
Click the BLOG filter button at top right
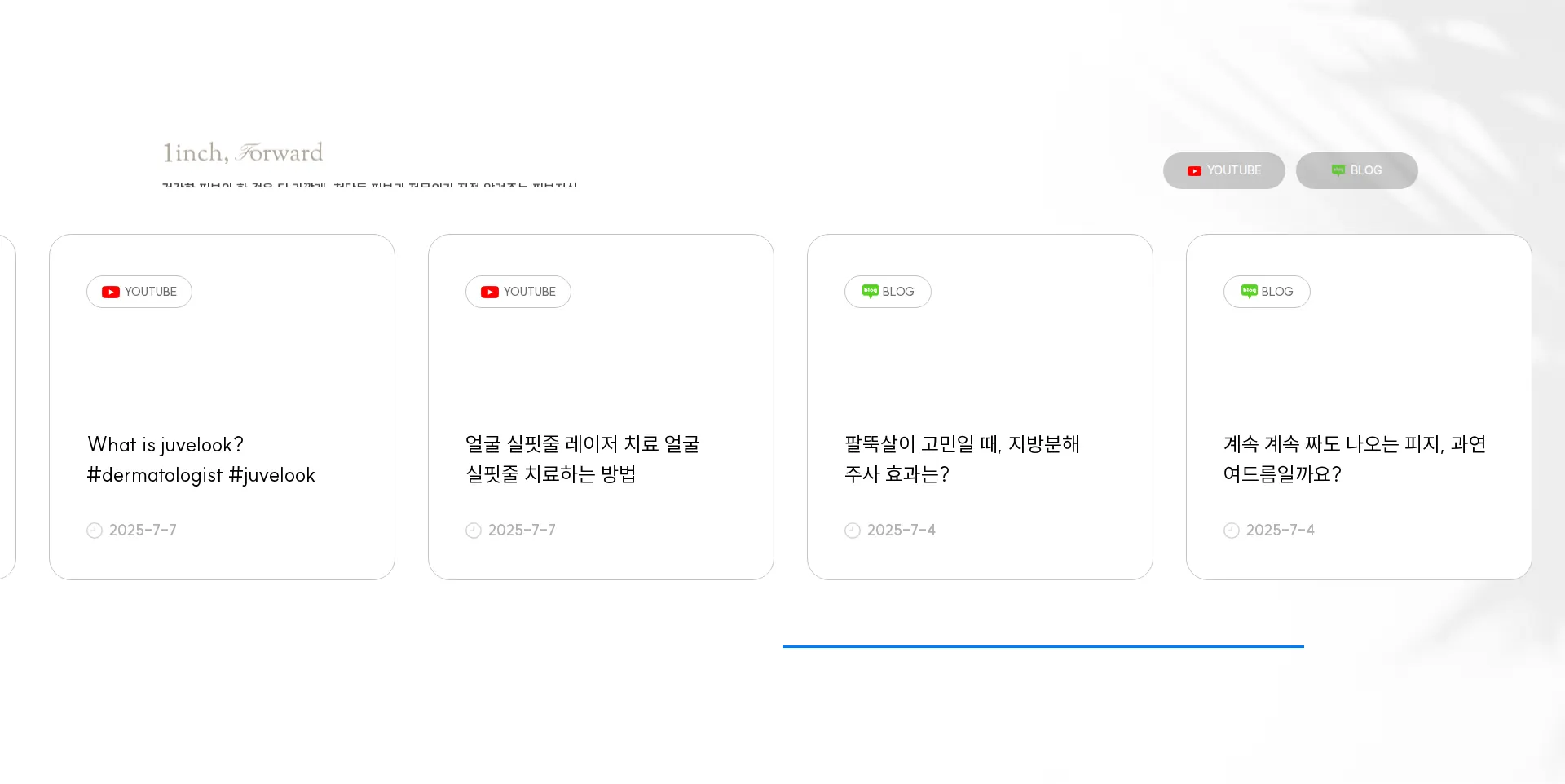[x=1356, y=170]
